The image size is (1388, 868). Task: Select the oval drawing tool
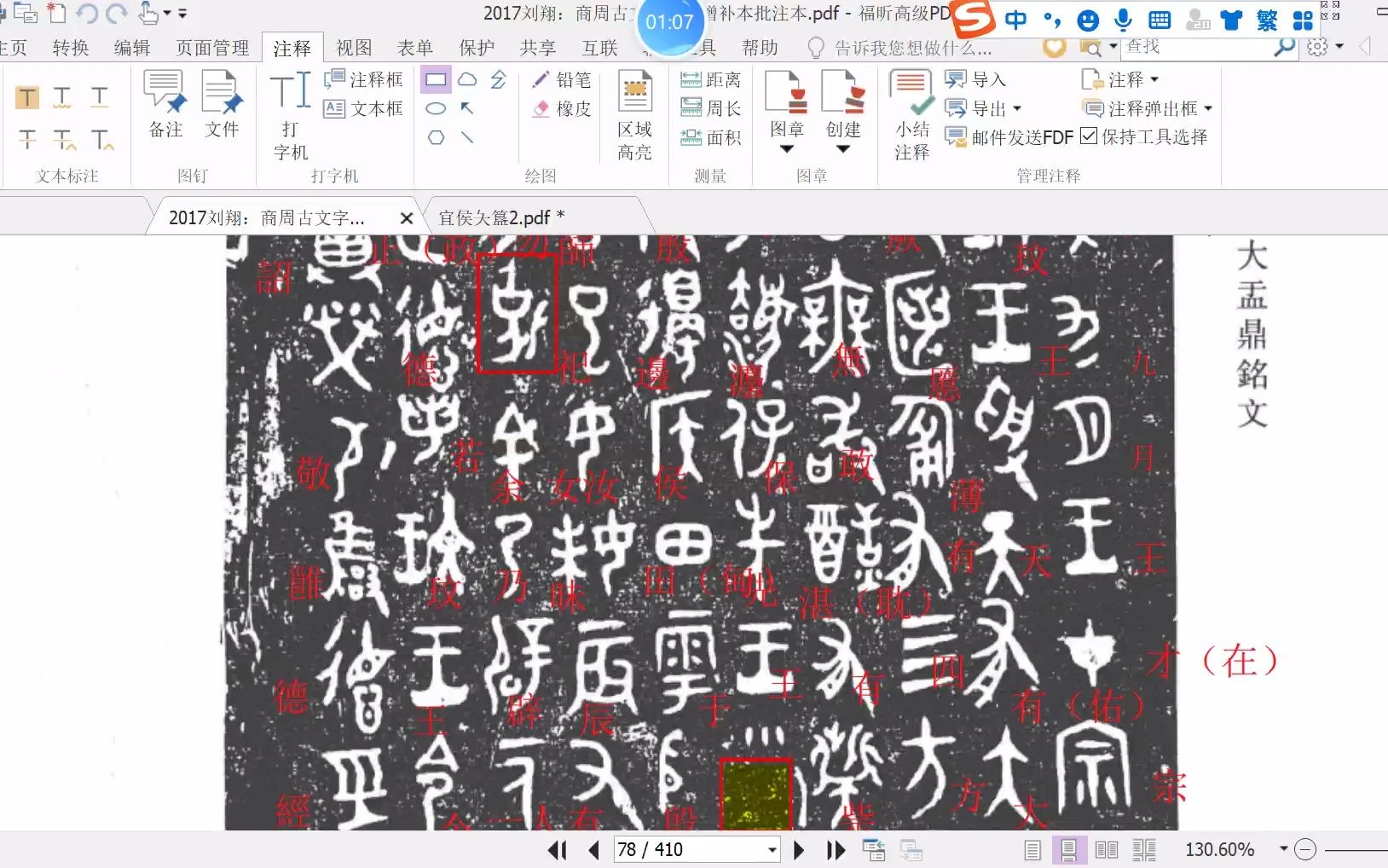[x=436, y=109]
